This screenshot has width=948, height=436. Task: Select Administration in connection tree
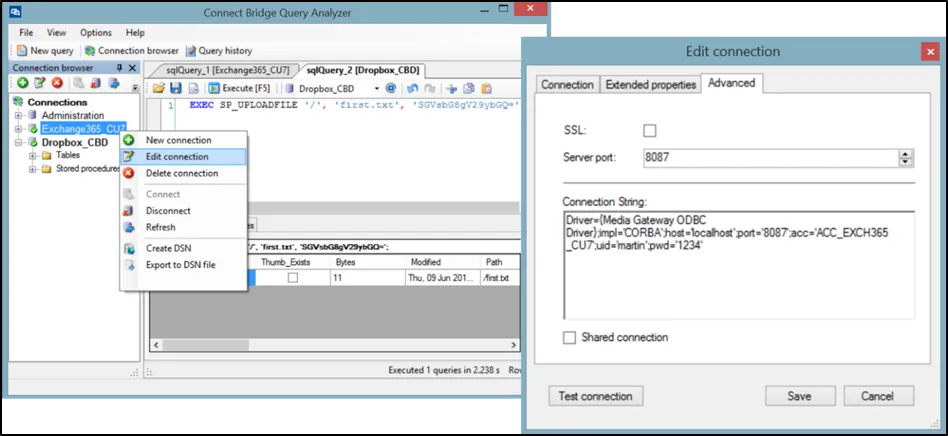[73, 116]
